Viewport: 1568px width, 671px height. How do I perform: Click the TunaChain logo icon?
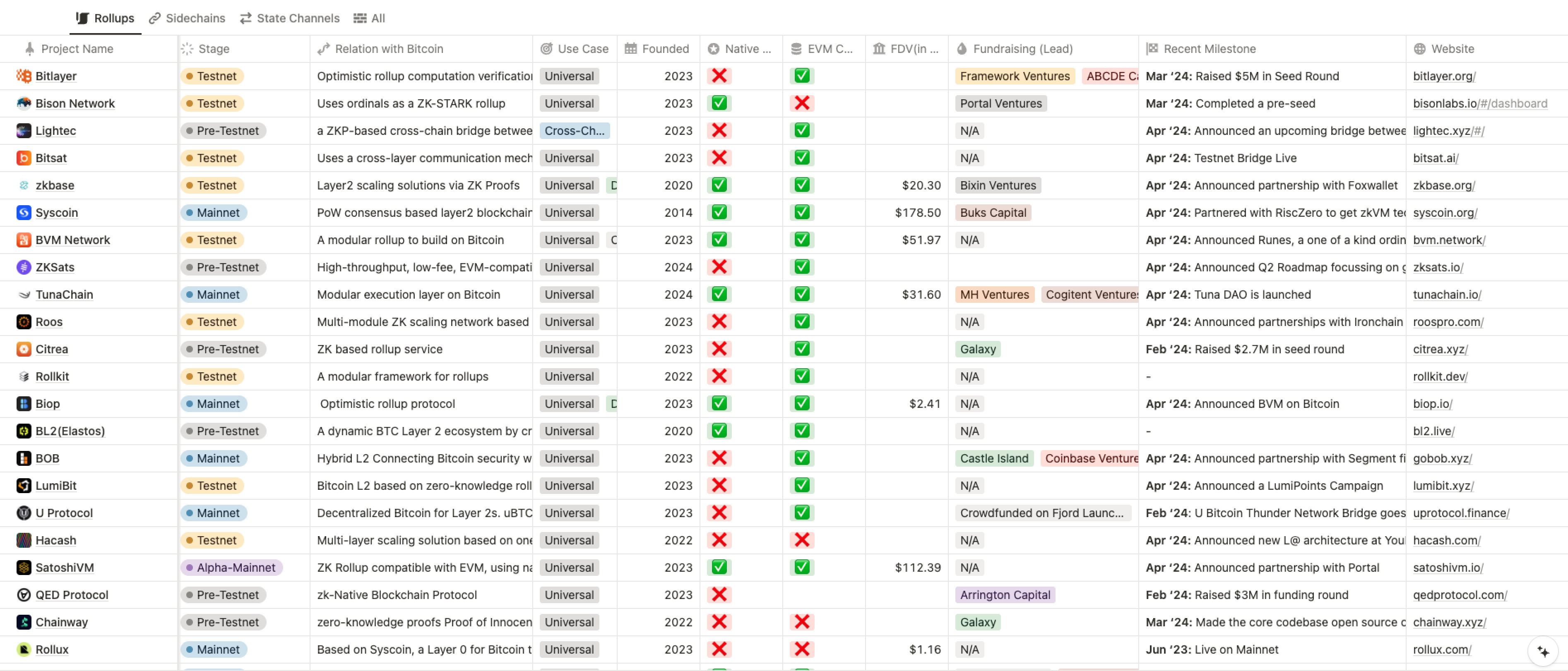24,295
